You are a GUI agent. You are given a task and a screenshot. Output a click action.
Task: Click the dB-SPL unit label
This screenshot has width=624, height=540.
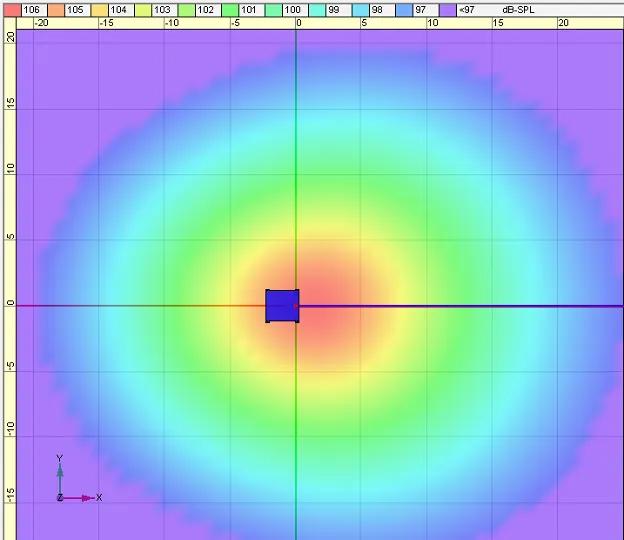[x=515, y=9]
